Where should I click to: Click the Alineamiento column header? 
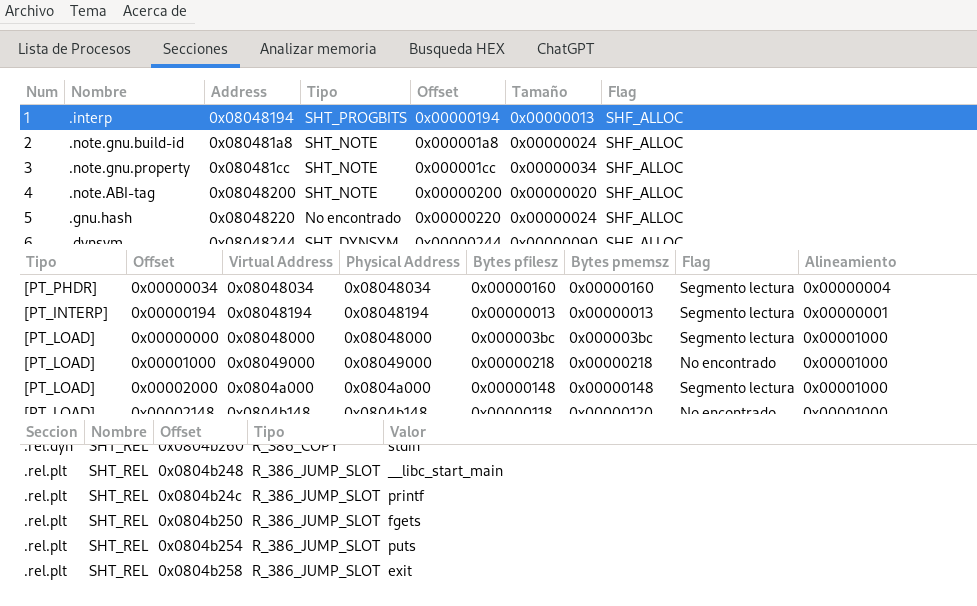tap(849, 262)
